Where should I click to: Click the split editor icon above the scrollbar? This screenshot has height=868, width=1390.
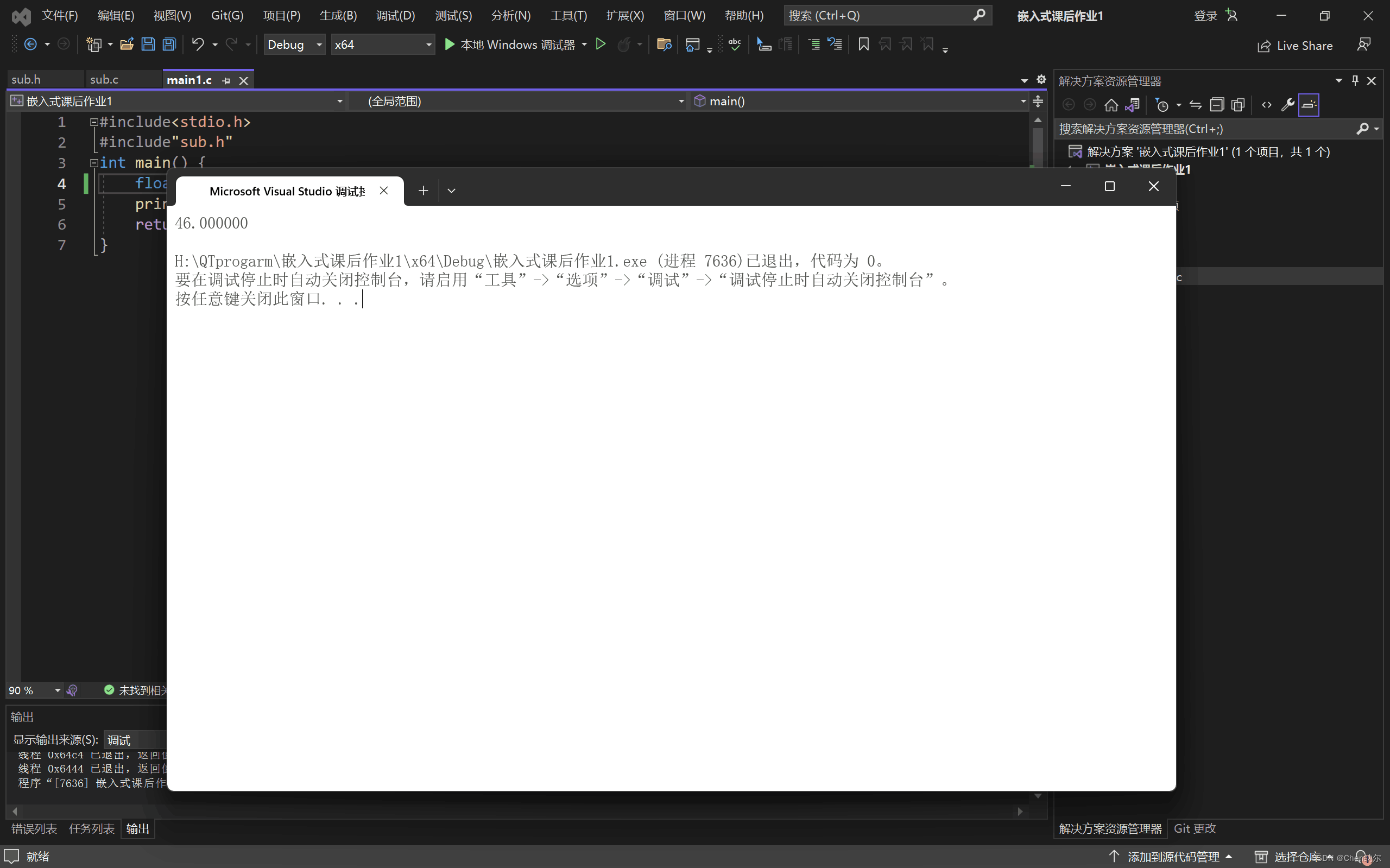click(x=1038, y=101)
